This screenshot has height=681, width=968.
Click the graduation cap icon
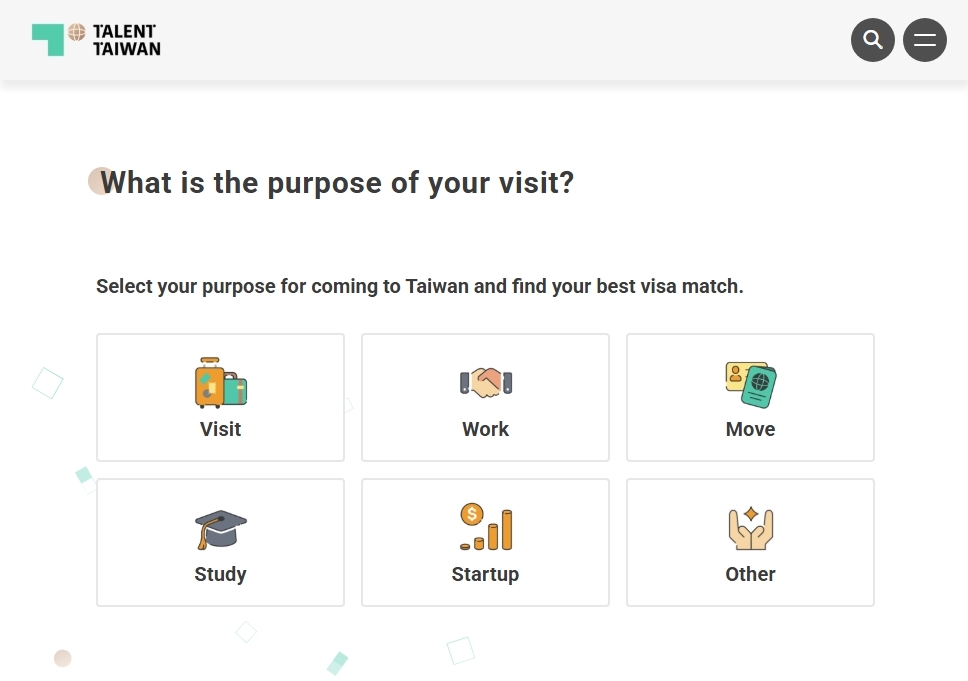220,529
